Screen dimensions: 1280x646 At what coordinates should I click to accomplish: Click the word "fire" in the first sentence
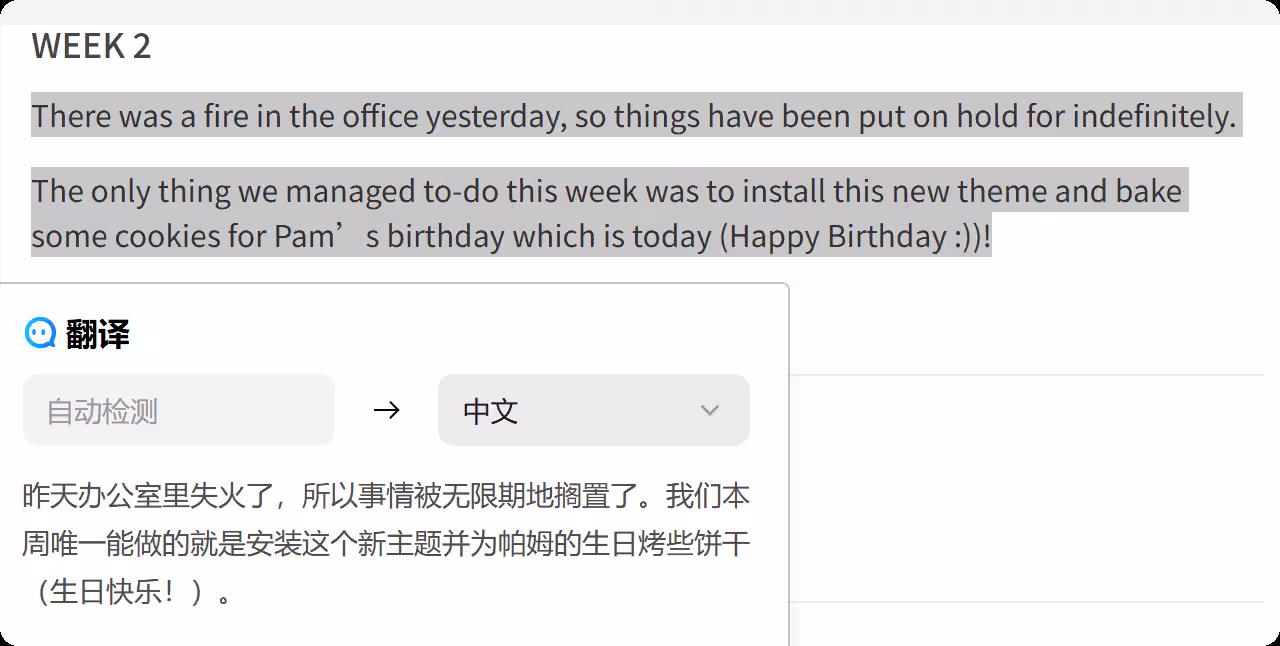(226, 117)
